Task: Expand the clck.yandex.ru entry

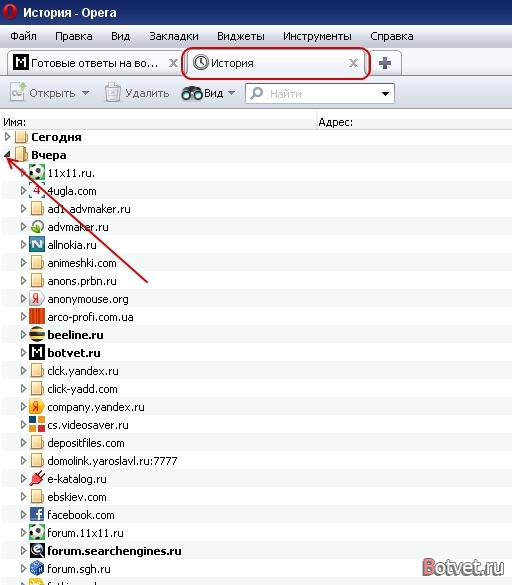Action: click(23, 370)
